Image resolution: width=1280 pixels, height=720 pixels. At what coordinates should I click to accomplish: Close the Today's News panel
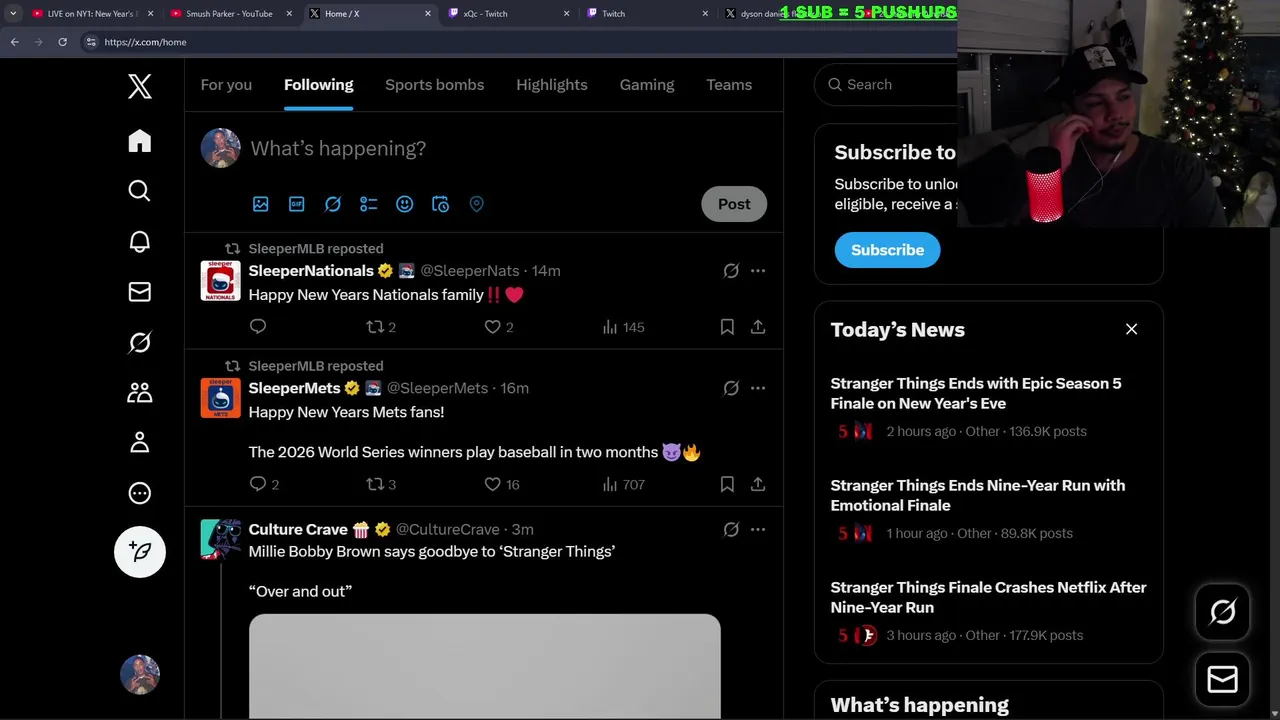pos(1132,329)
